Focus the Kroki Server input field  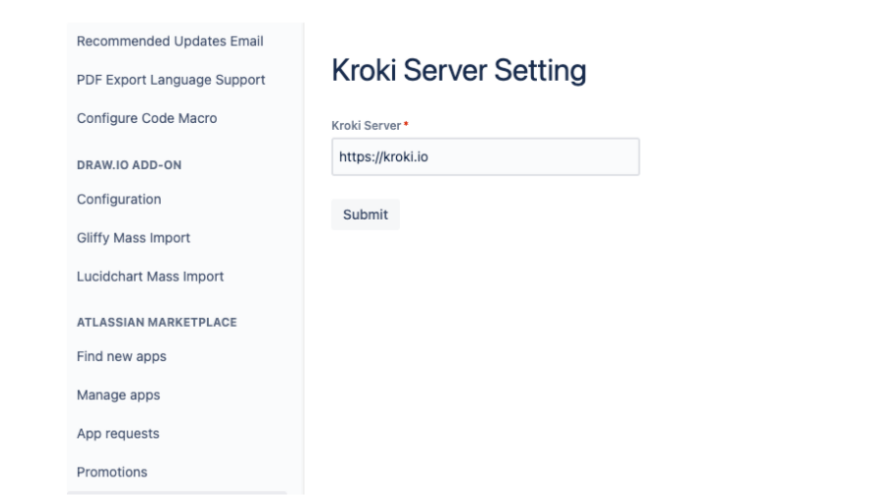pyautogui.click(x=485, y=157)
